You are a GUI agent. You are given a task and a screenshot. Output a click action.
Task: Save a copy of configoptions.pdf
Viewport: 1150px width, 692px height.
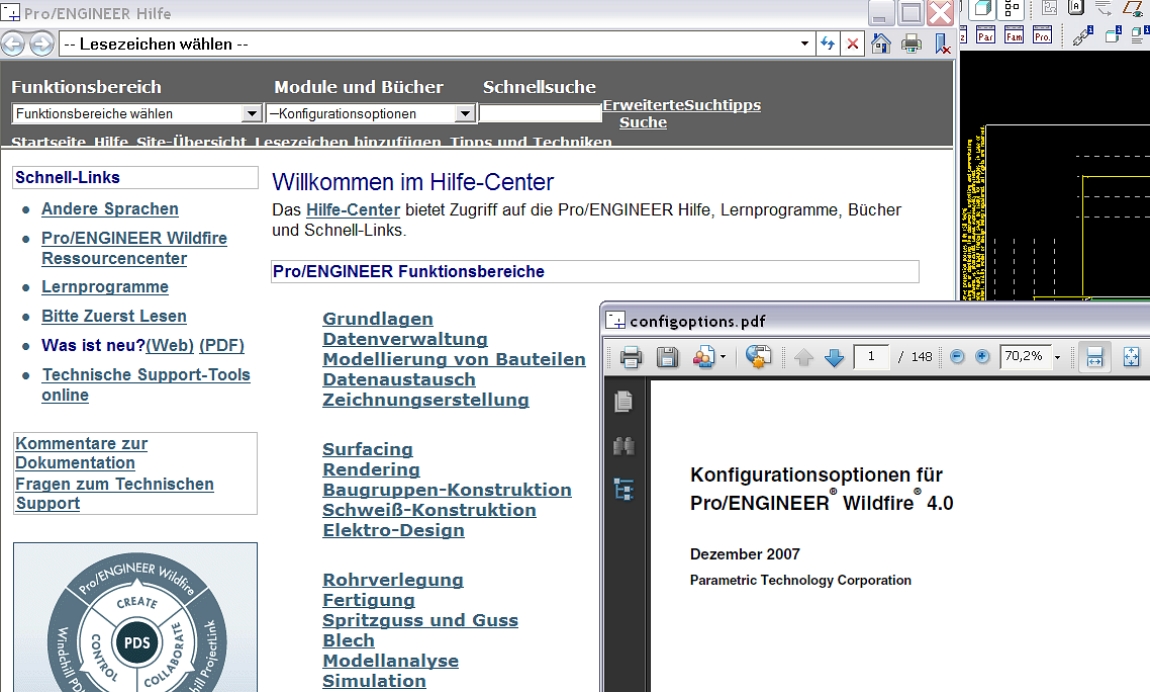(x=667, y=357)
